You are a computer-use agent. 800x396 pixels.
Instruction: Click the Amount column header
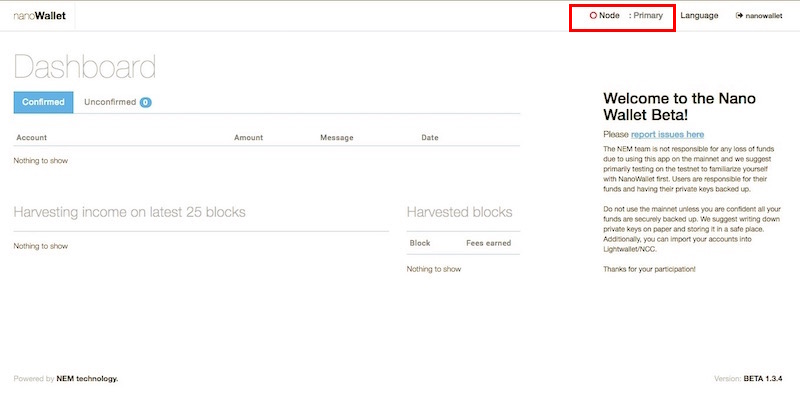click(248, 138)
